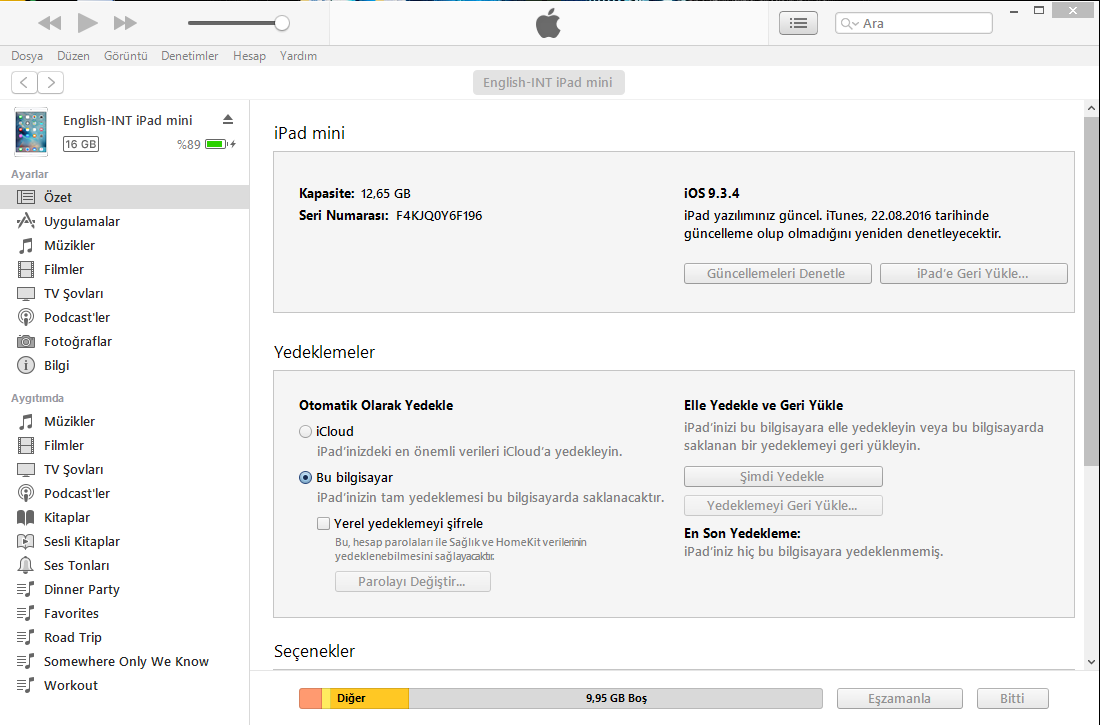Open Ses Tonları bell icon in the sidebar
The height and width of the screenshot is (725, 1100).
coord(26,566)
